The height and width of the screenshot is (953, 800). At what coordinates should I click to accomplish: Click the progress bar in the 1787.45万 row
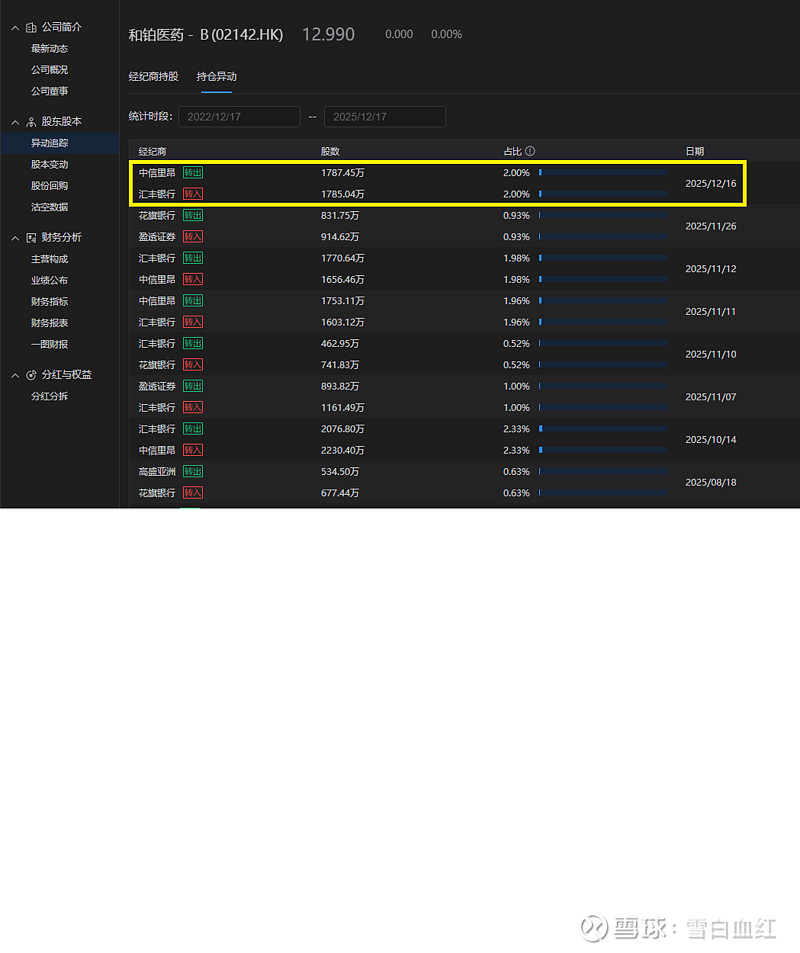tap(603, 173)
